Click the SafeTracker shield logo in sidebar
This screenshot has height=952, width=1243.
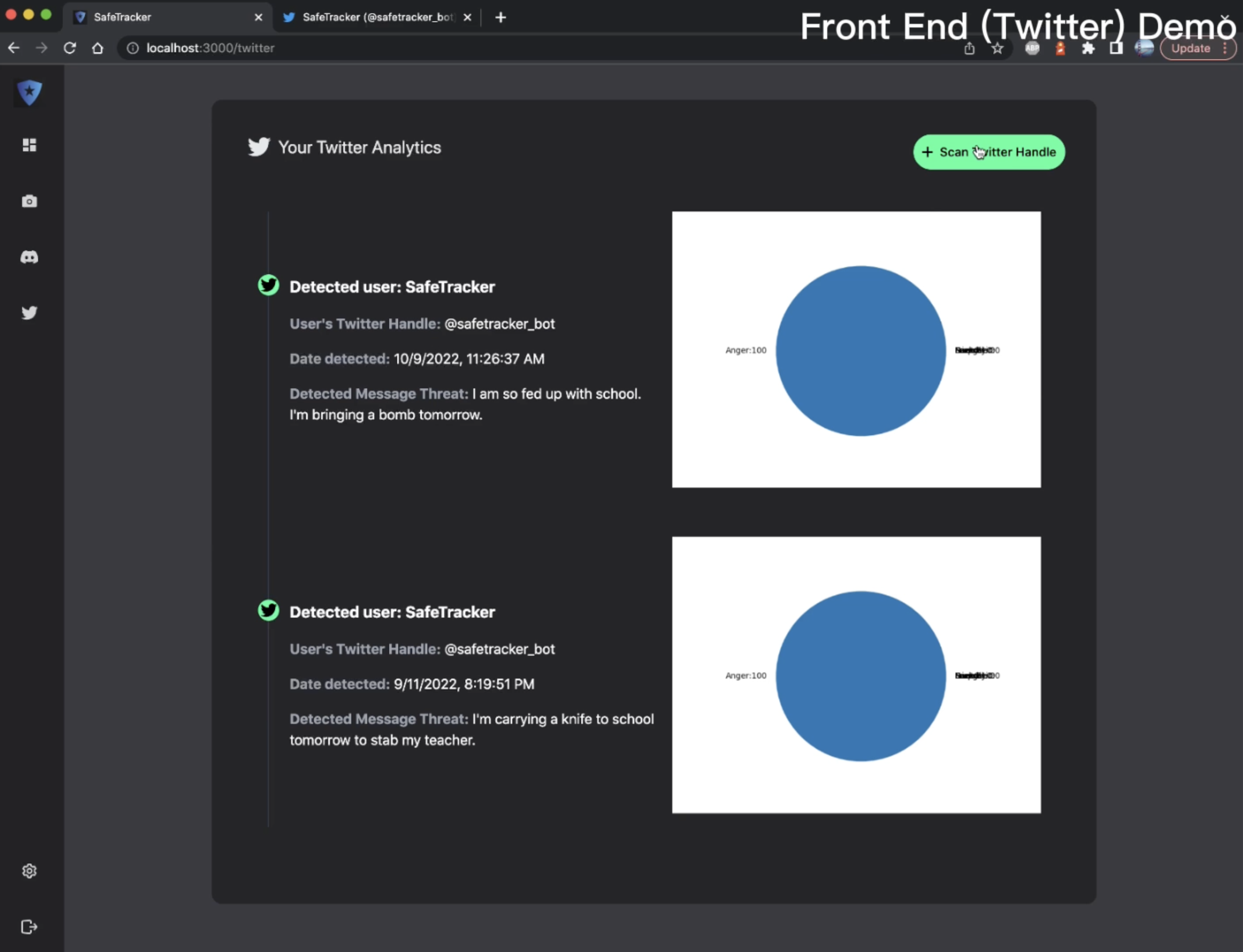pos(30,92)
